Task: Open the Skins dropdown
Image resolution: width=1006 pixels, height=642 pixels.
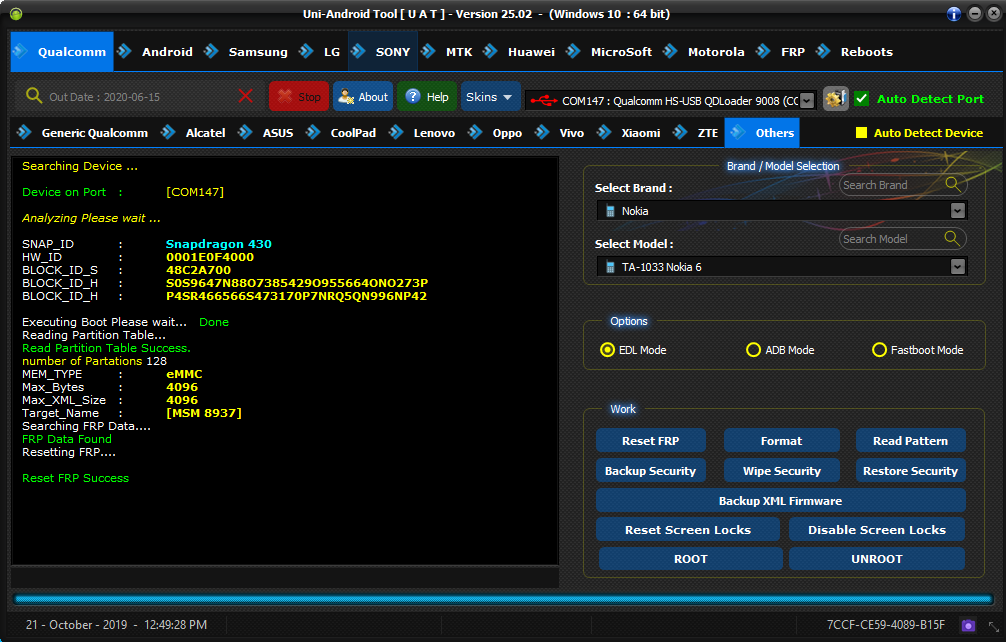Action: 490,97
